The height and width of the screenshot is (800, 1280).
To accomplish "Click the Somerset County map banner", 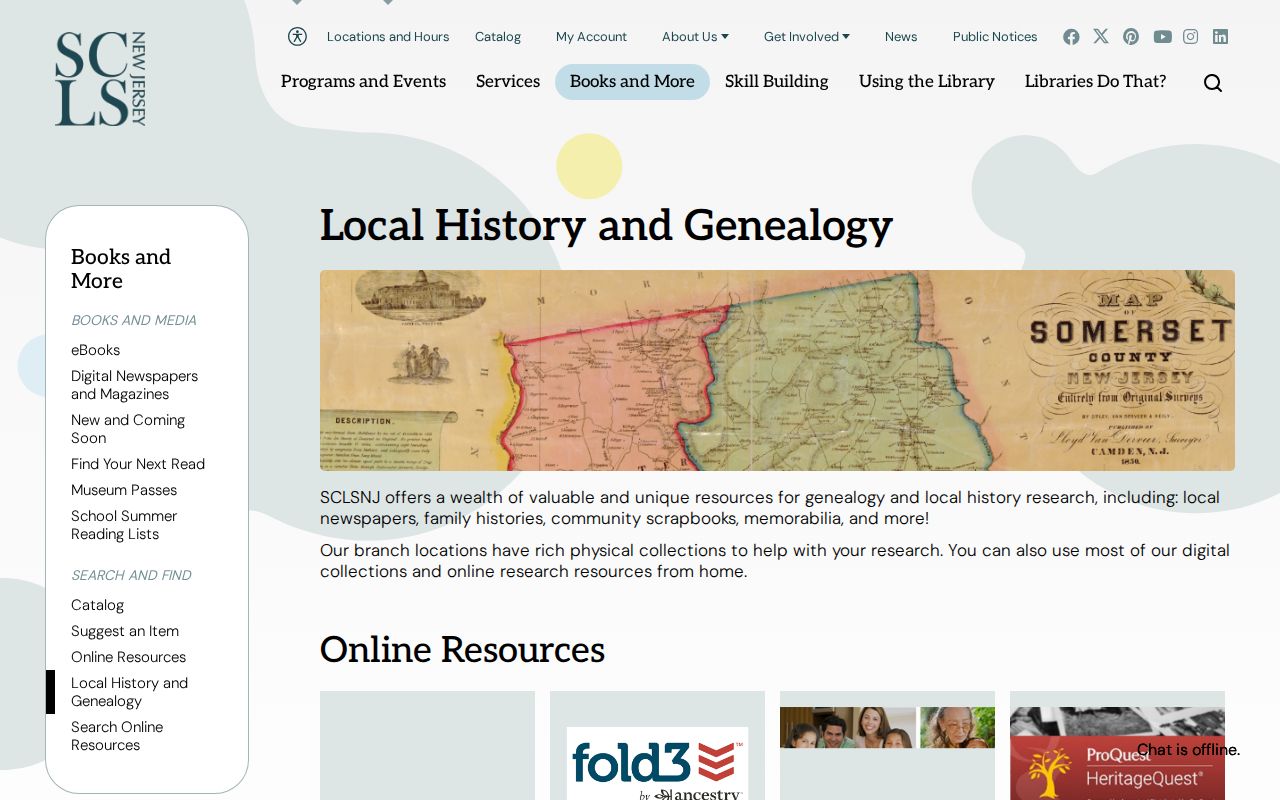I will [777, 370].
